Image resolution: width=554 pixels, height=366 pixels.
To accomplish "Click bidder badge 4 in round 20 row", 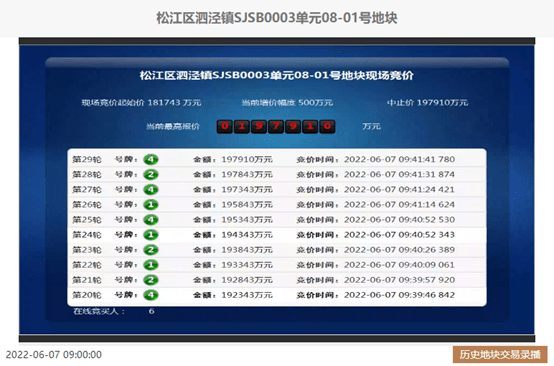I will click(x=151, y=295).
